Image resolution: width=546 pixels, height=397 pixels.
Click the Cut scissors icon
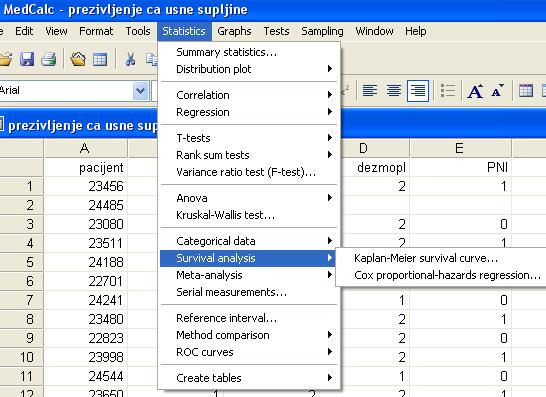click(x=130, y=59)
